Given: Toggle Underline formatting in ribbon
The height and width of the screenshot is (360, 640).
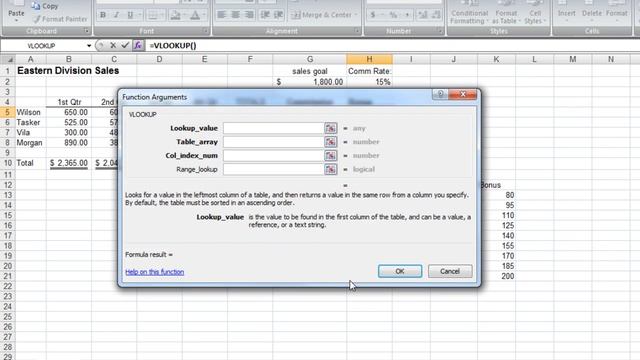Looking at the screenshot, I should pos(130,15).
